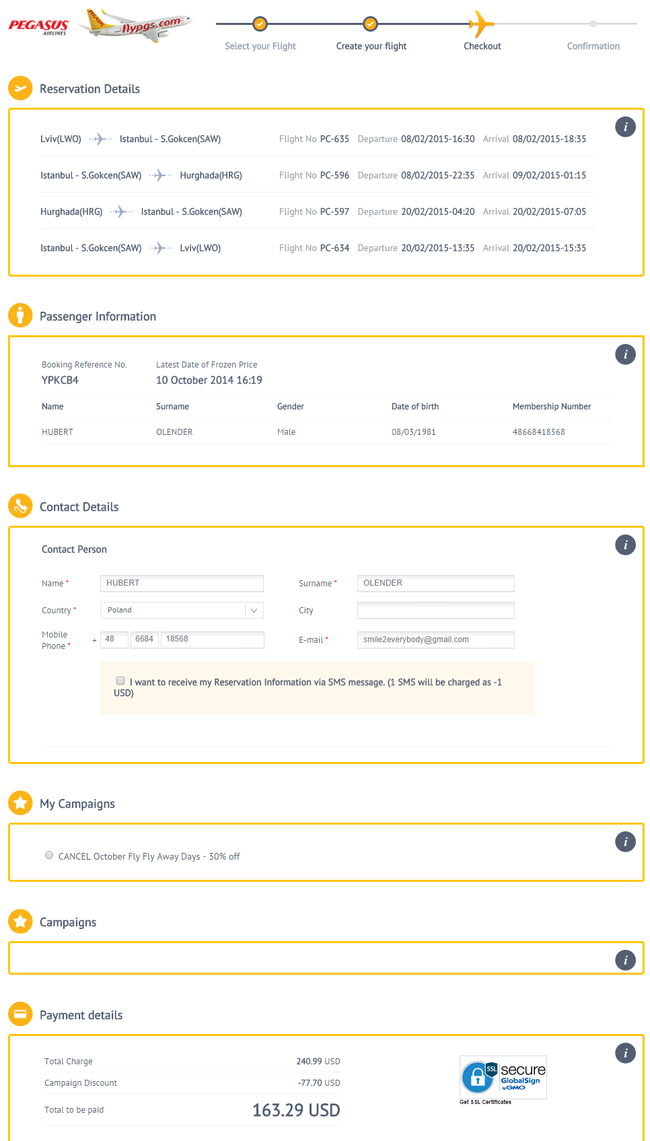Open the Country dropdown showing Poland
The height and width of the screenshot is (1141, 650).
tap(182, 610)
